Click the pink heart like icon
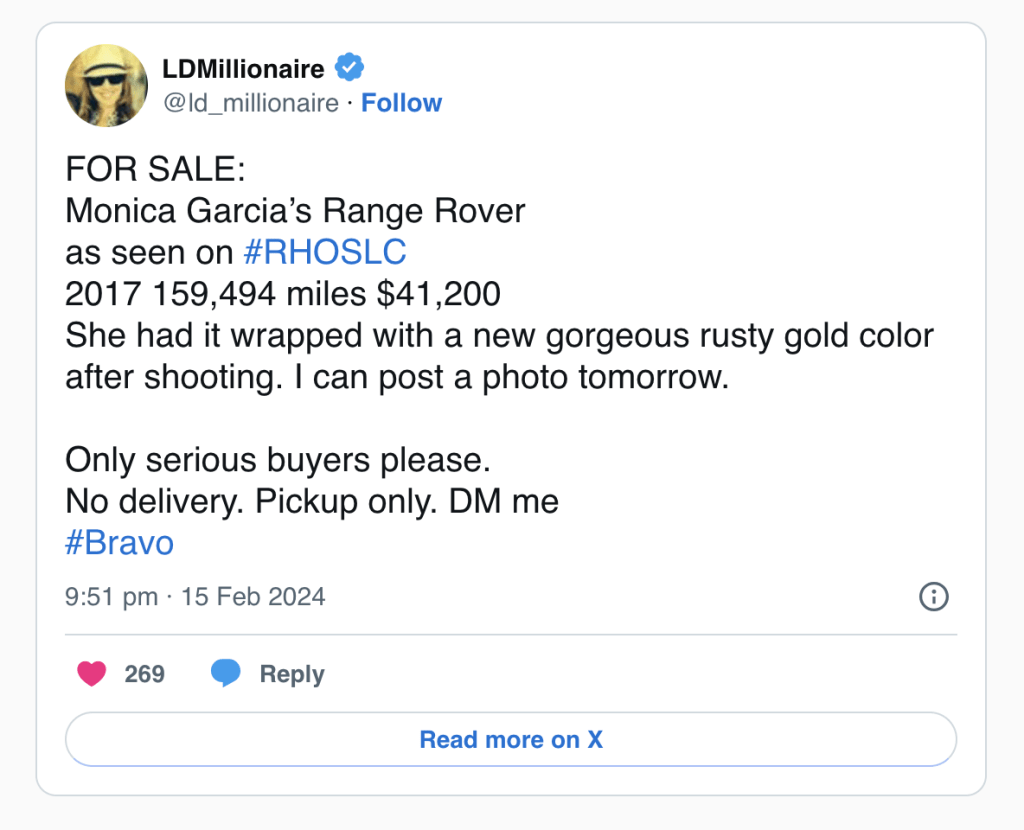This screenshot has height=830, width=1024. (x=91, y=674)
